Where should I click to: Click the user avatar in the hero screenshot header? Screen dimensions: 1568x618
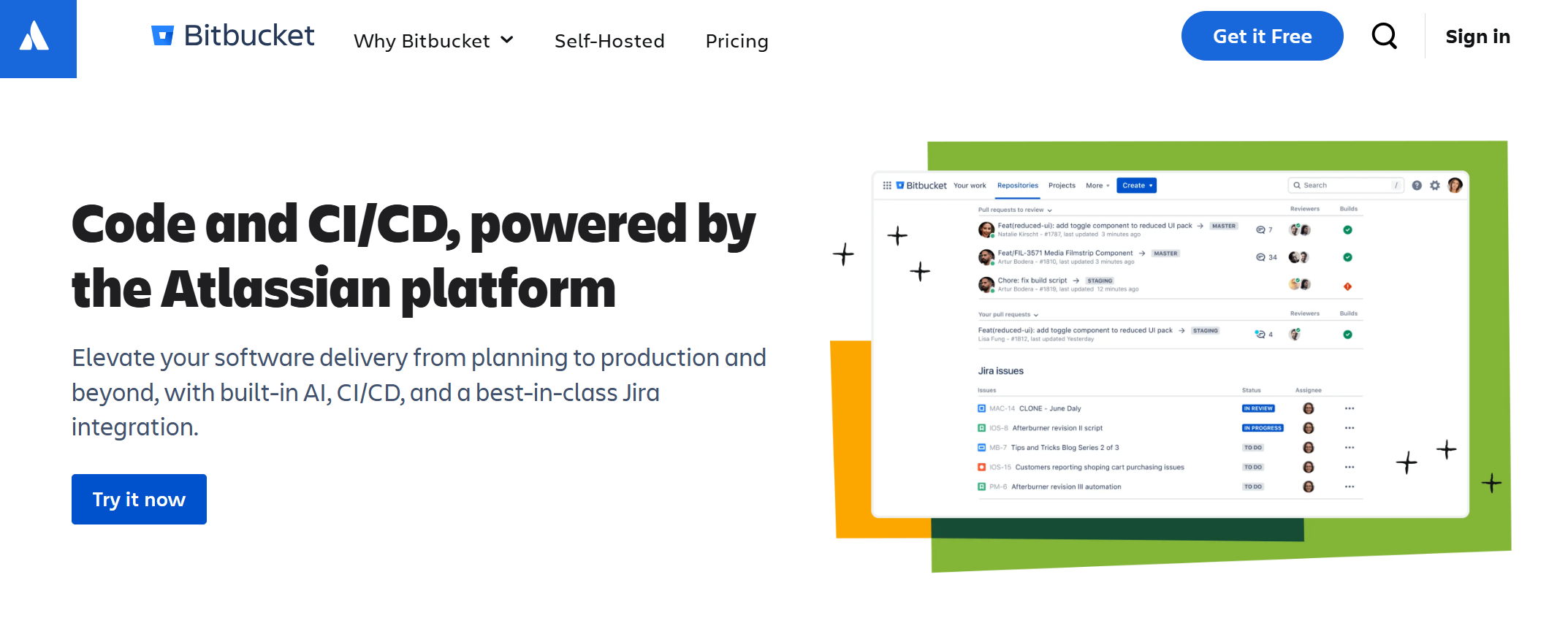pos(1455,186)
